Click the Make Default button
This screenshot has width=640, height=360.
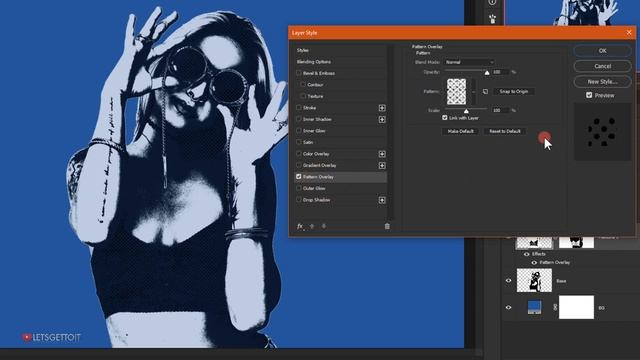460,131
